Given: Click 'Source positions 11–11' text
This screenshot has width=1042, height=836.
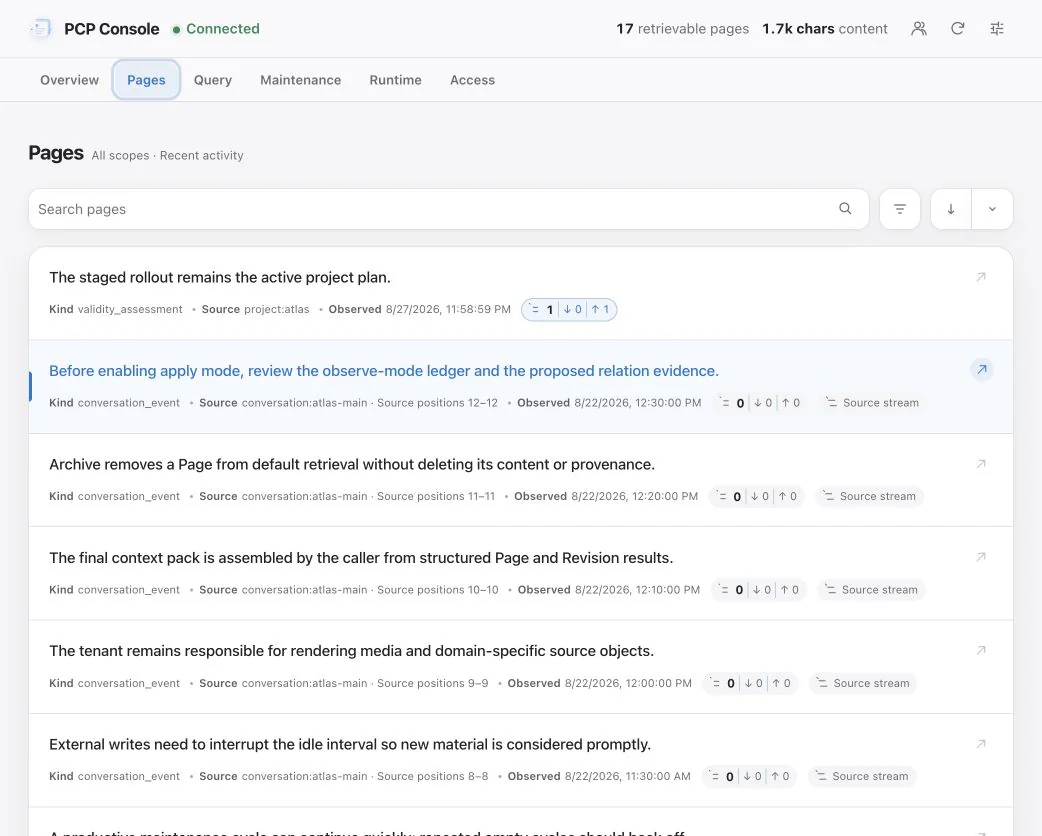Looking at the screenshot, I should coord(436,496).
